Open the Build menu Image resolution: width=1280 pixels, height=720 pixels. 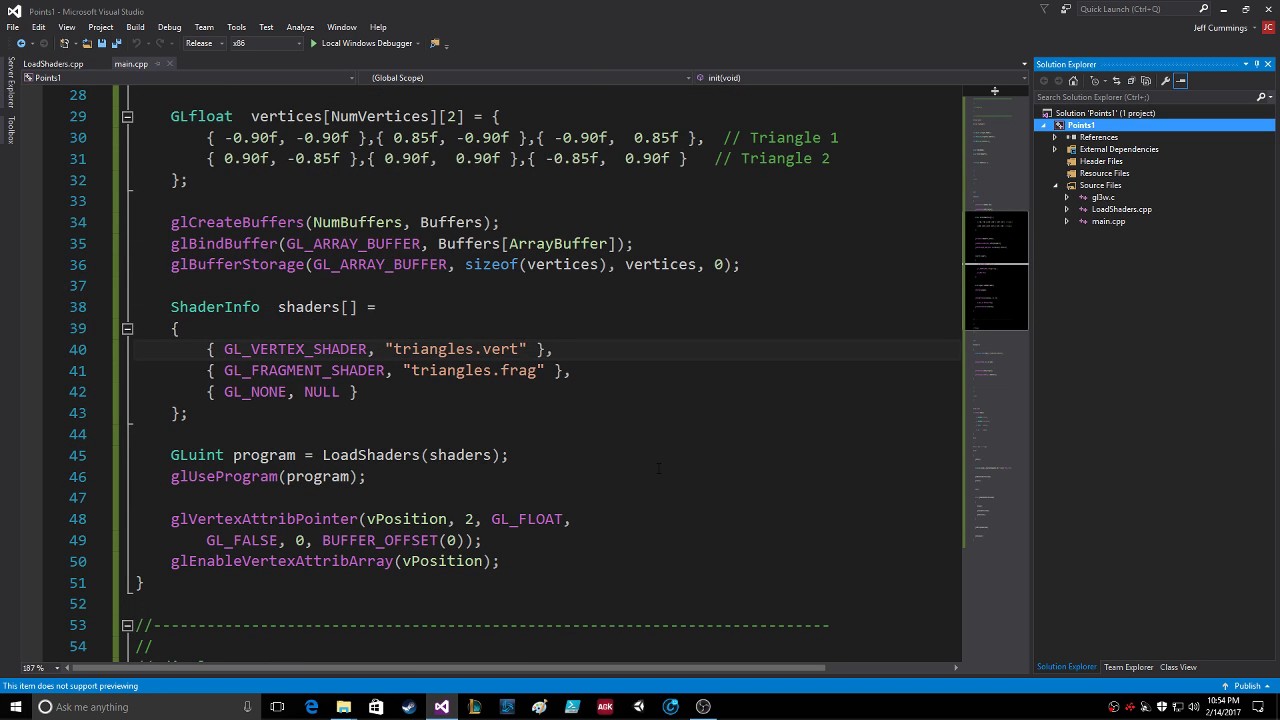point(135,27)
